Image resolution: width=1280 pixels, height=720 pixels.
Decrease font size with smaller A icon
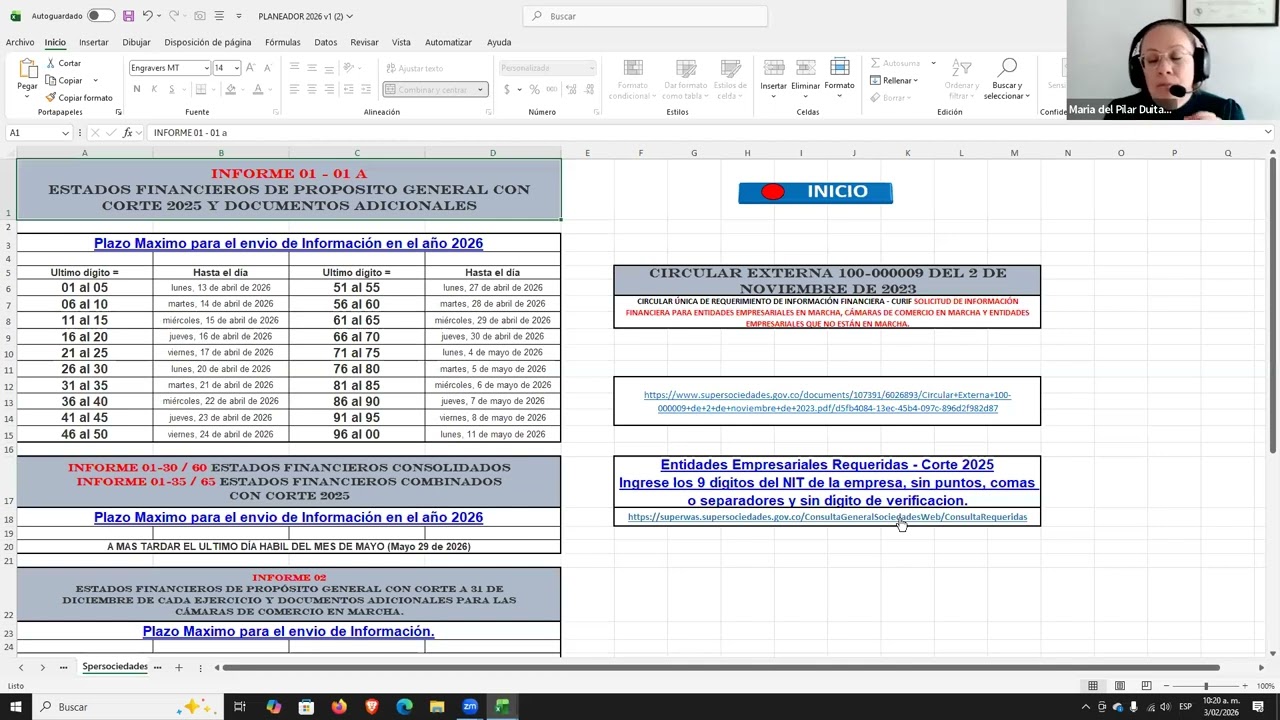267,68
